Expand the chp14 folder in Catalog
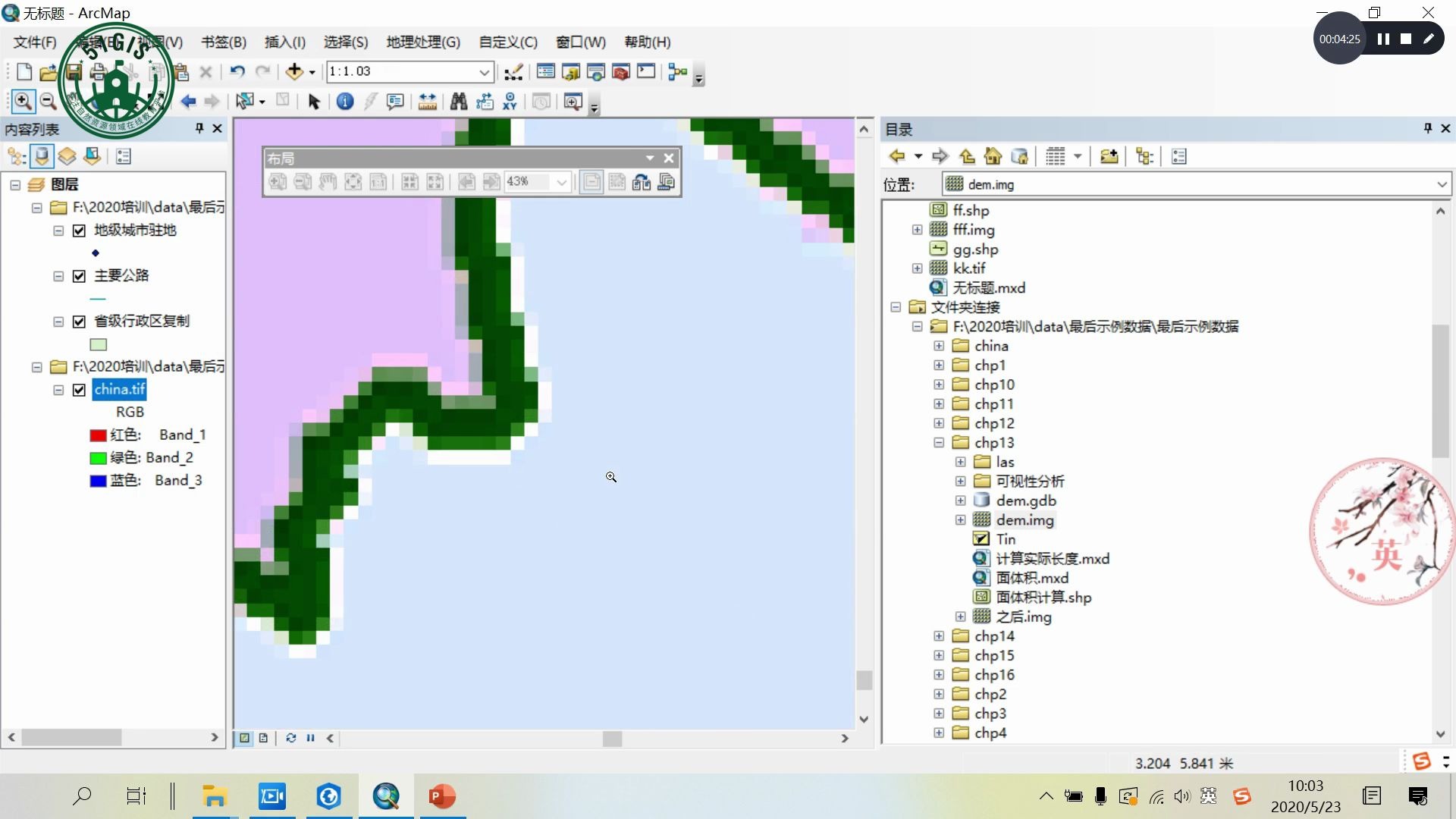1456x819 pixels. [939, 635]
